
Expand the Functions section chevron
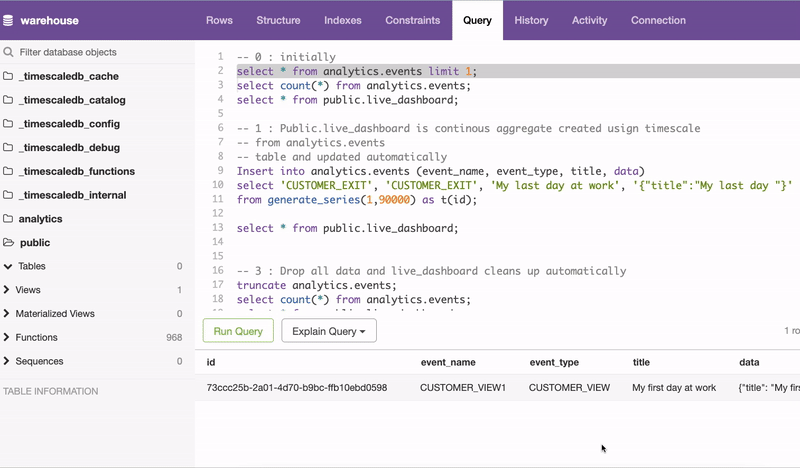[x=6, y=337]
